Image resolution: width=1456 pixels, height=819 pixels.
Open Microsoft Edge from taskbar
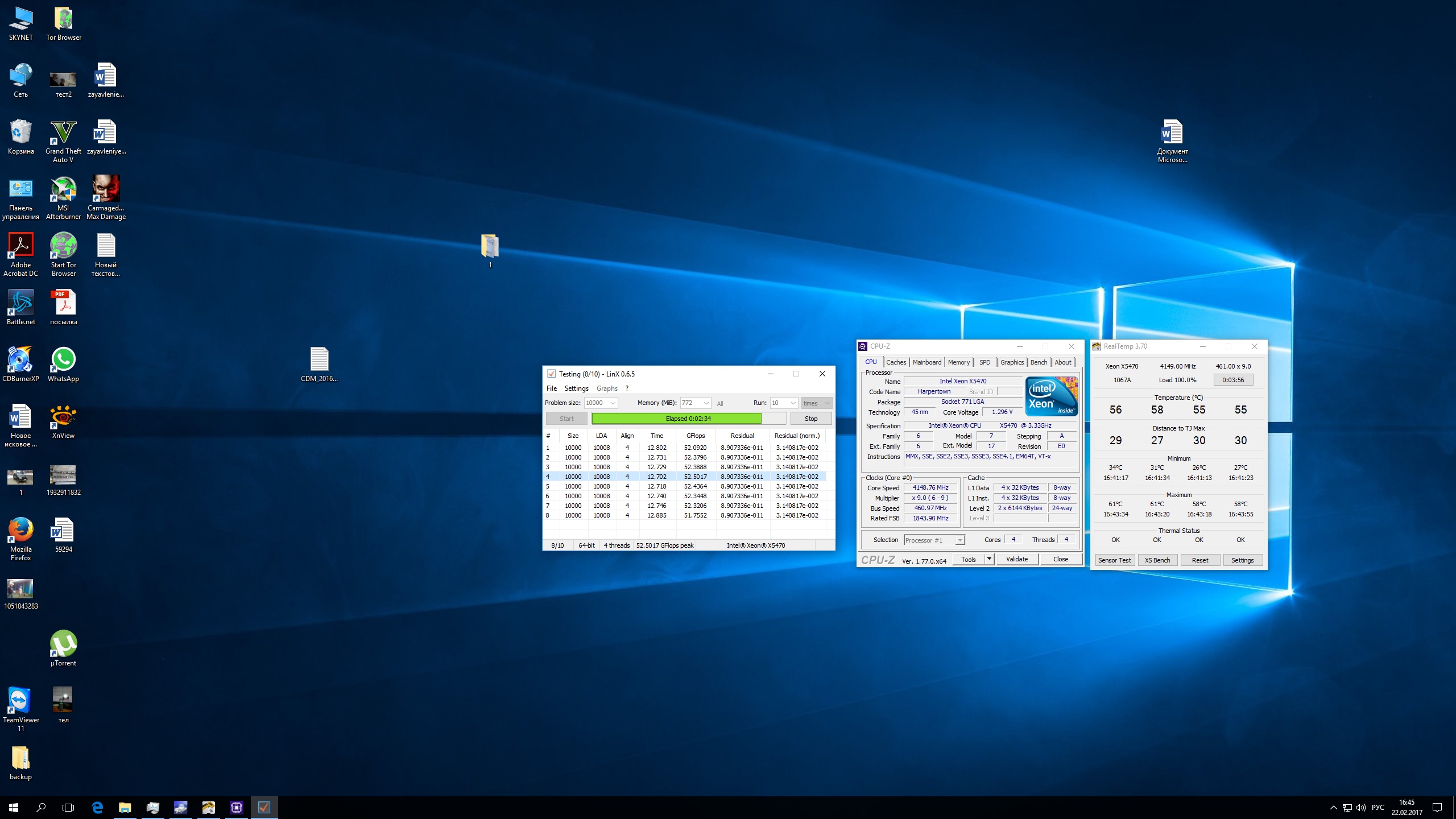pyautogui.click(x=97, y=807)
